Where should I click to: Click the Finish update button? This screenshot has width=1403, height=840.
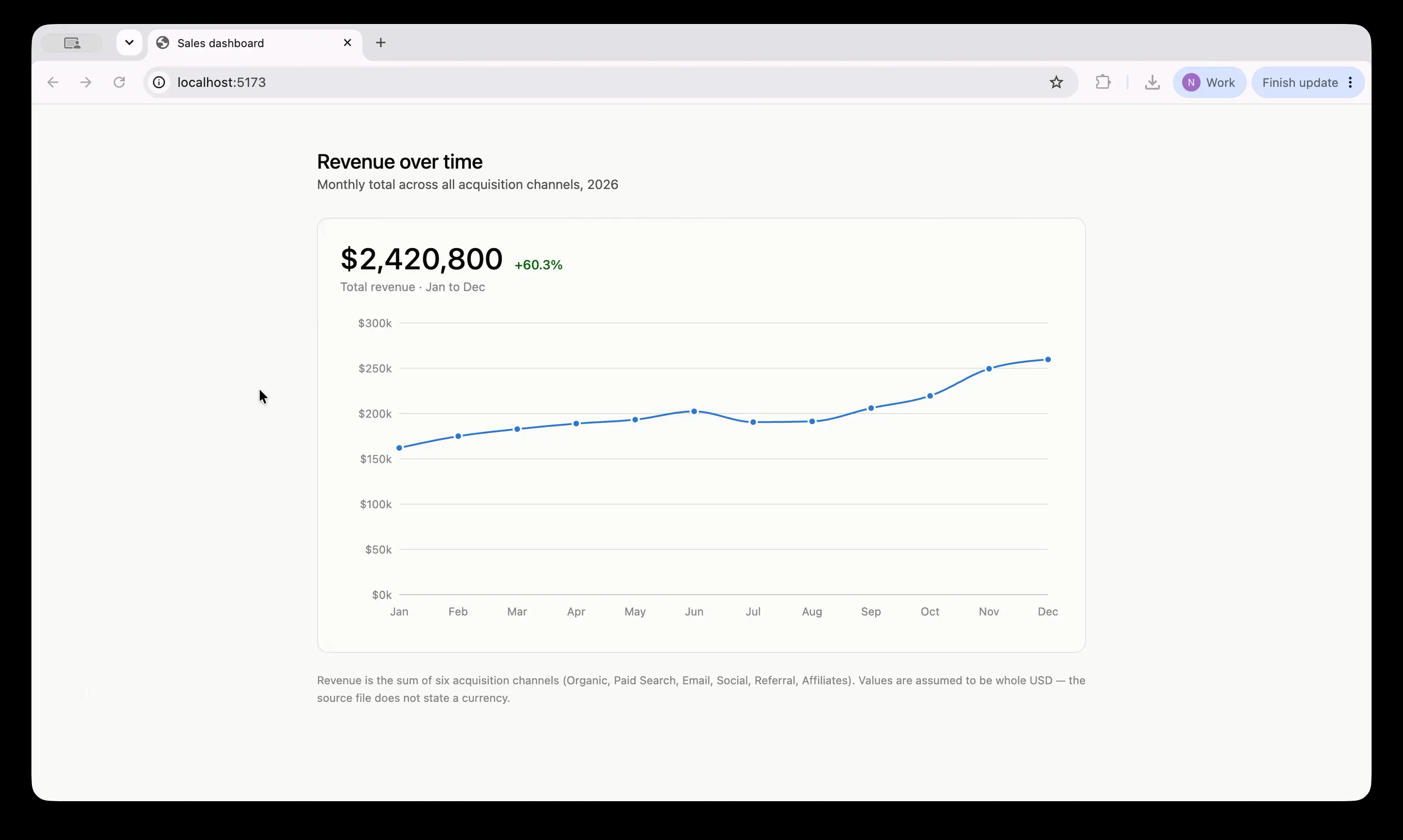tap(1300, 83)
